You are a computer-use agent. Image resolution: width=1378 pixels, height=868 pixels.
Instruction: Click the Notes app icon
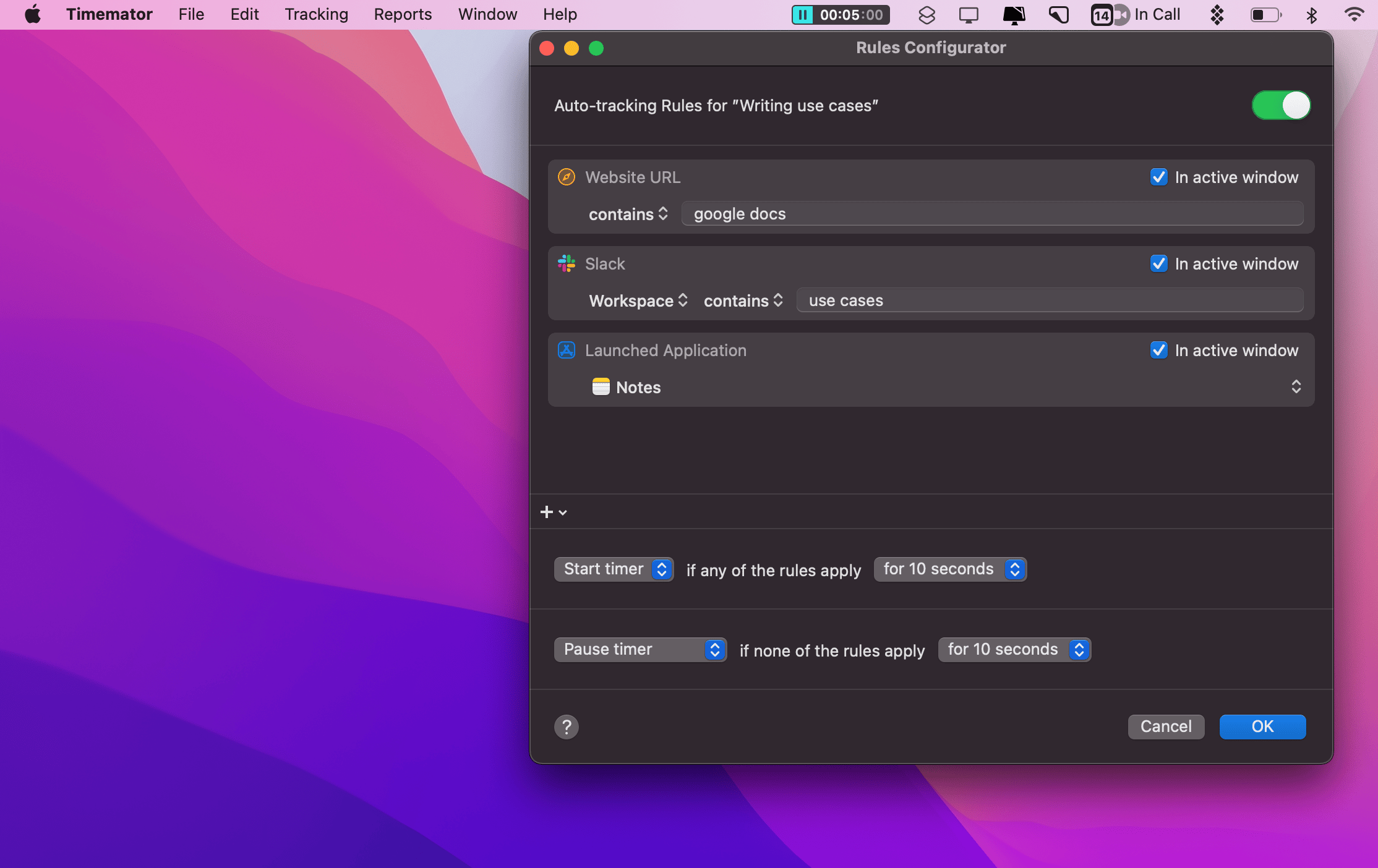pos(601,387)
